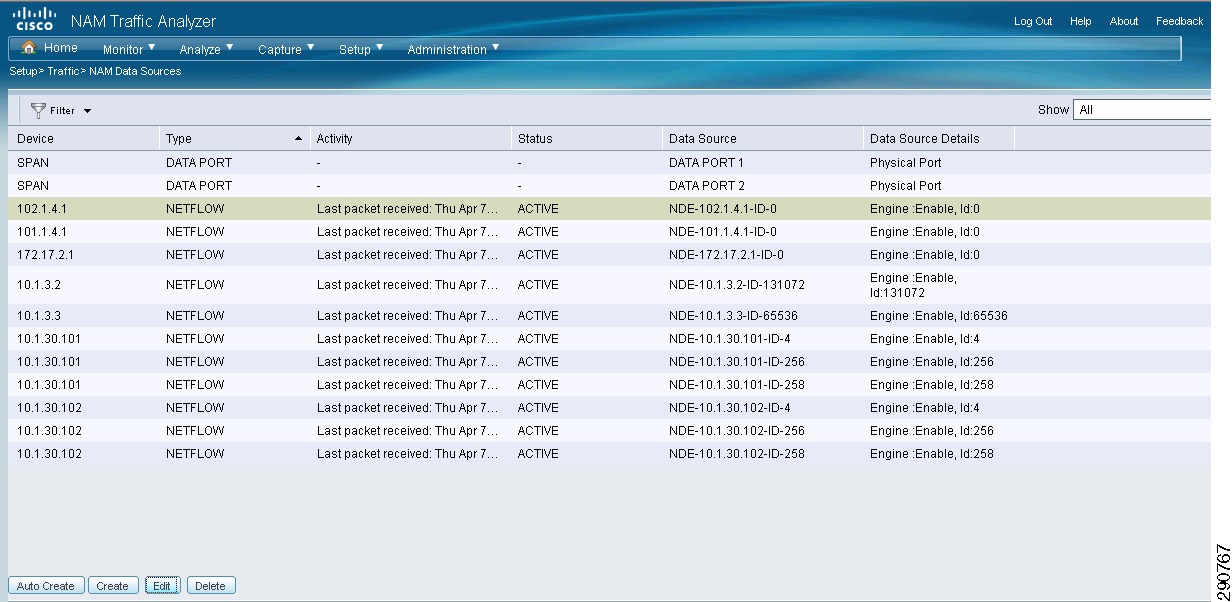The image size is (1232, 602).
Task: Click the Auto Create button
Action: coord(46,586)
